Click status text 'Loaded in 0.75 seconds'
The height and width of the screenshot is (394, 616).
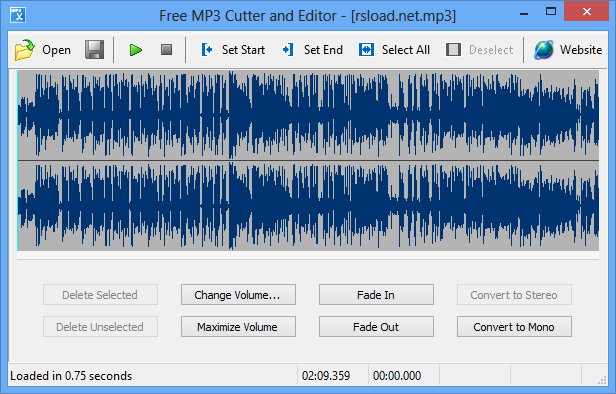point(71,376)
